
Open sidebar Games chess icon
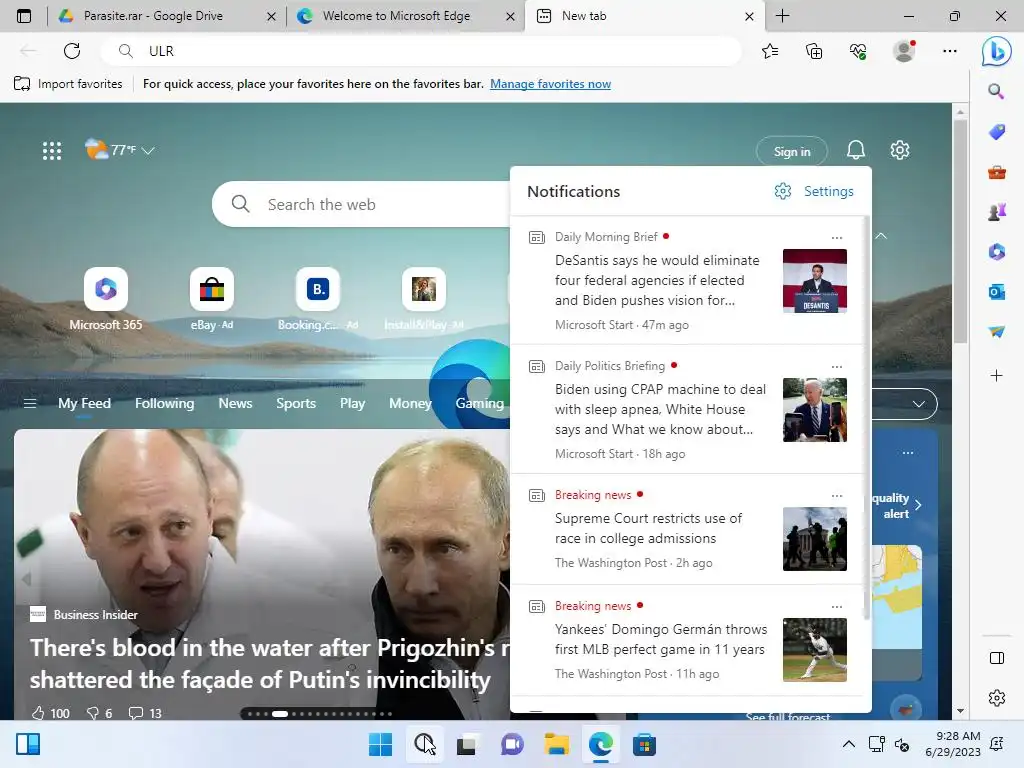pos(997,212)
